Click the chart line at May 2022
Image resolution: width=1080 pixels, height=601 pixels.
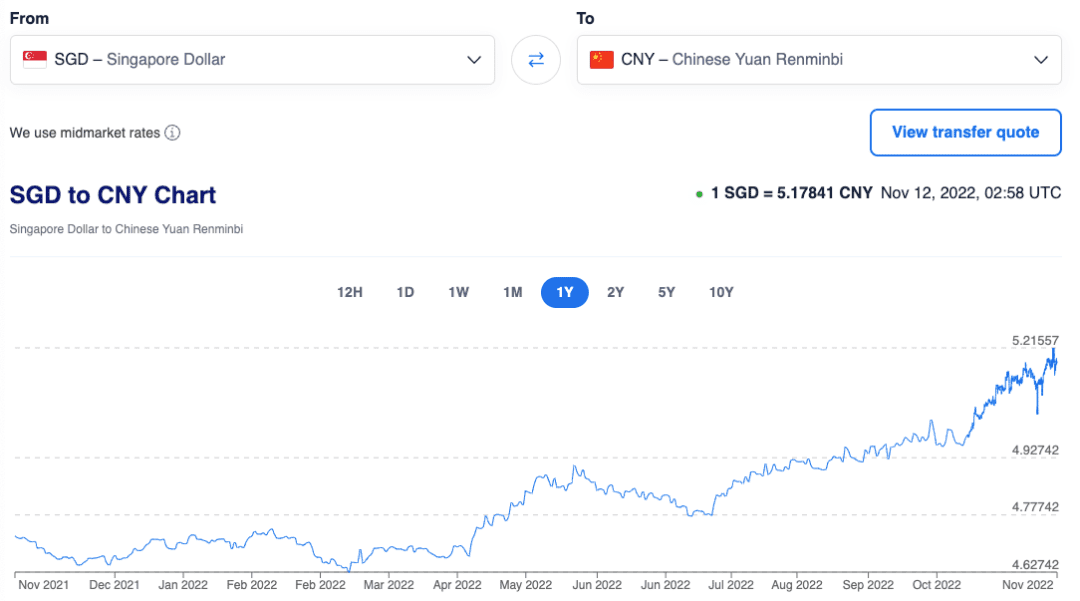coord(524,493)
